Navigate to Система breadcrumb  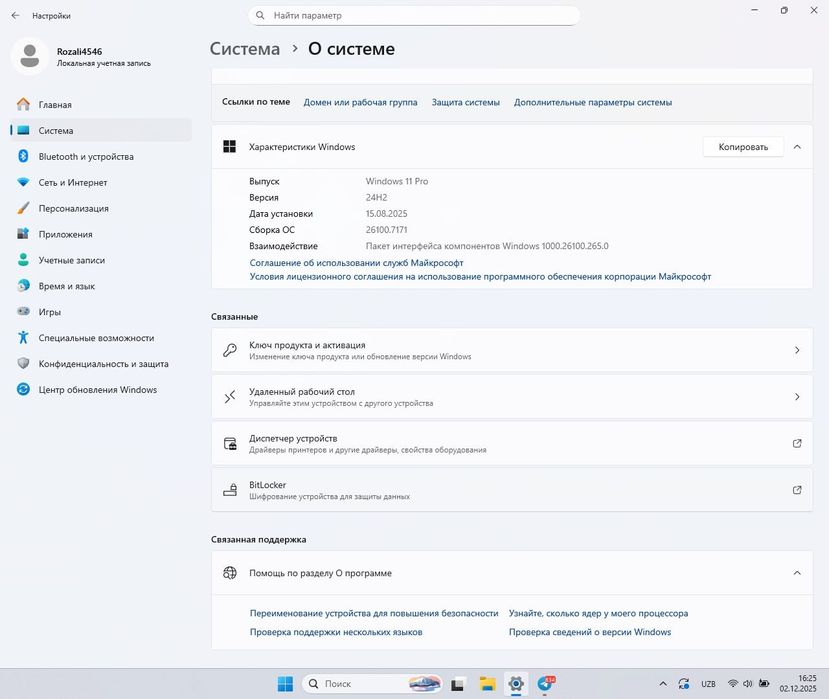[245, 49]
